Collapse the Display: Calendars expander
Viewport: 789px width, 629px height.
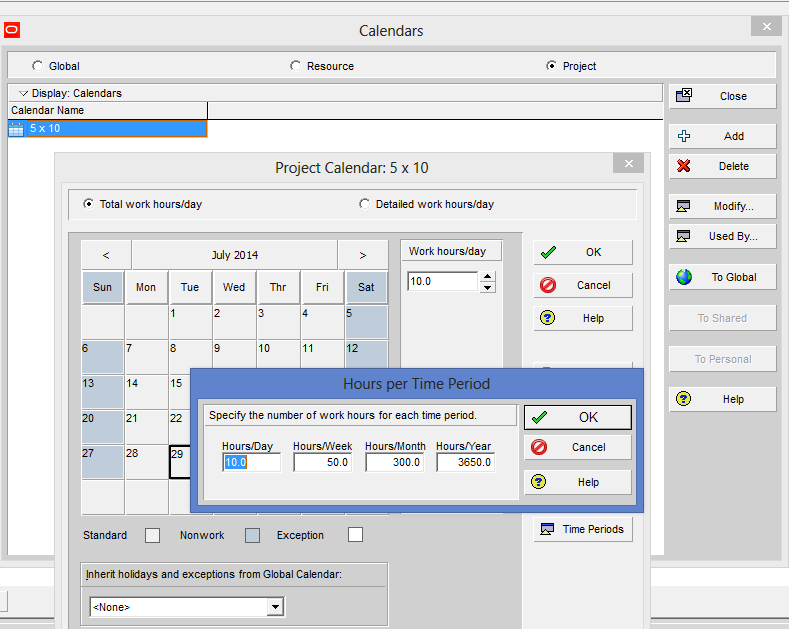point(23,93)
